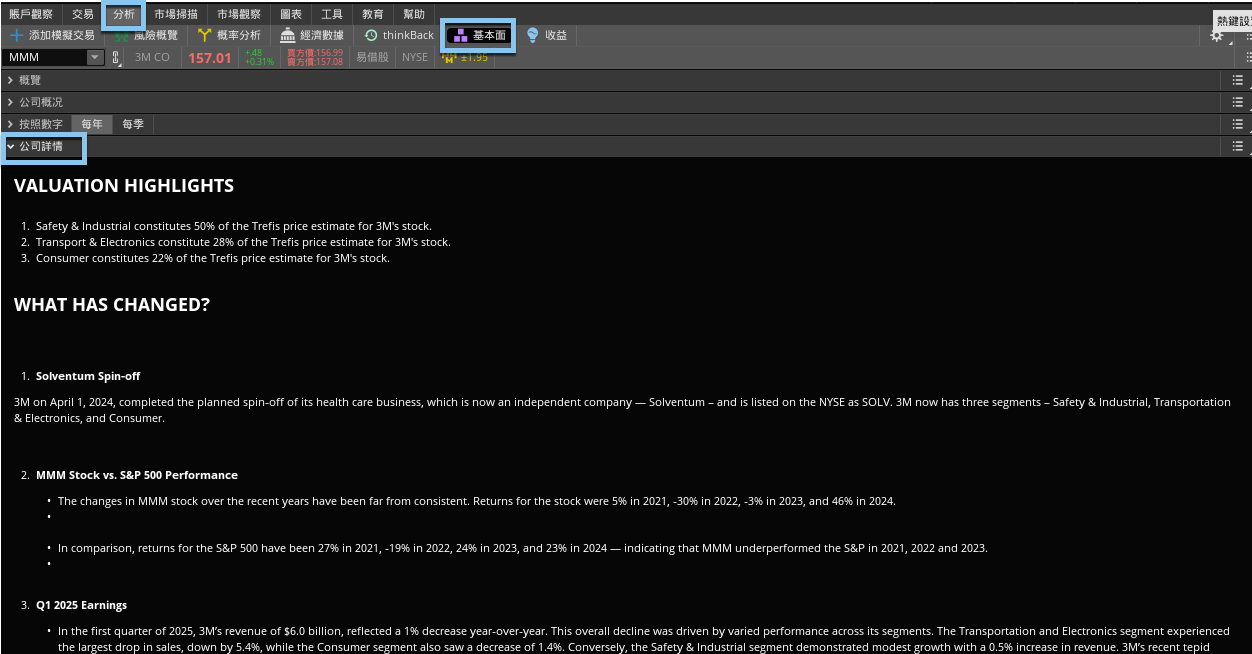The image size is (1252, 654).
Task: Select the 基本面 sub-tab
Action: point(479,35)
